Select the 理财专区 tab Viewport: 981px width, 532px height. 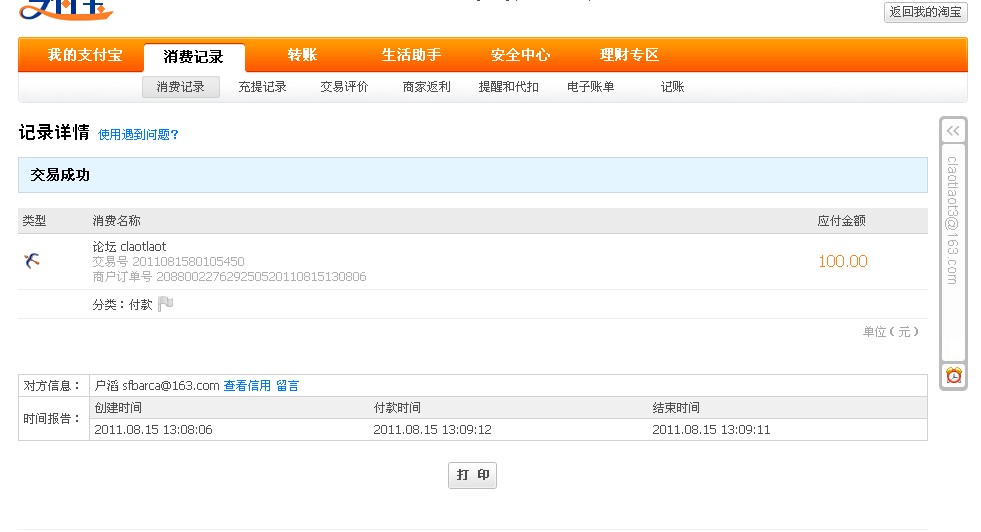[x=629, y=55]
